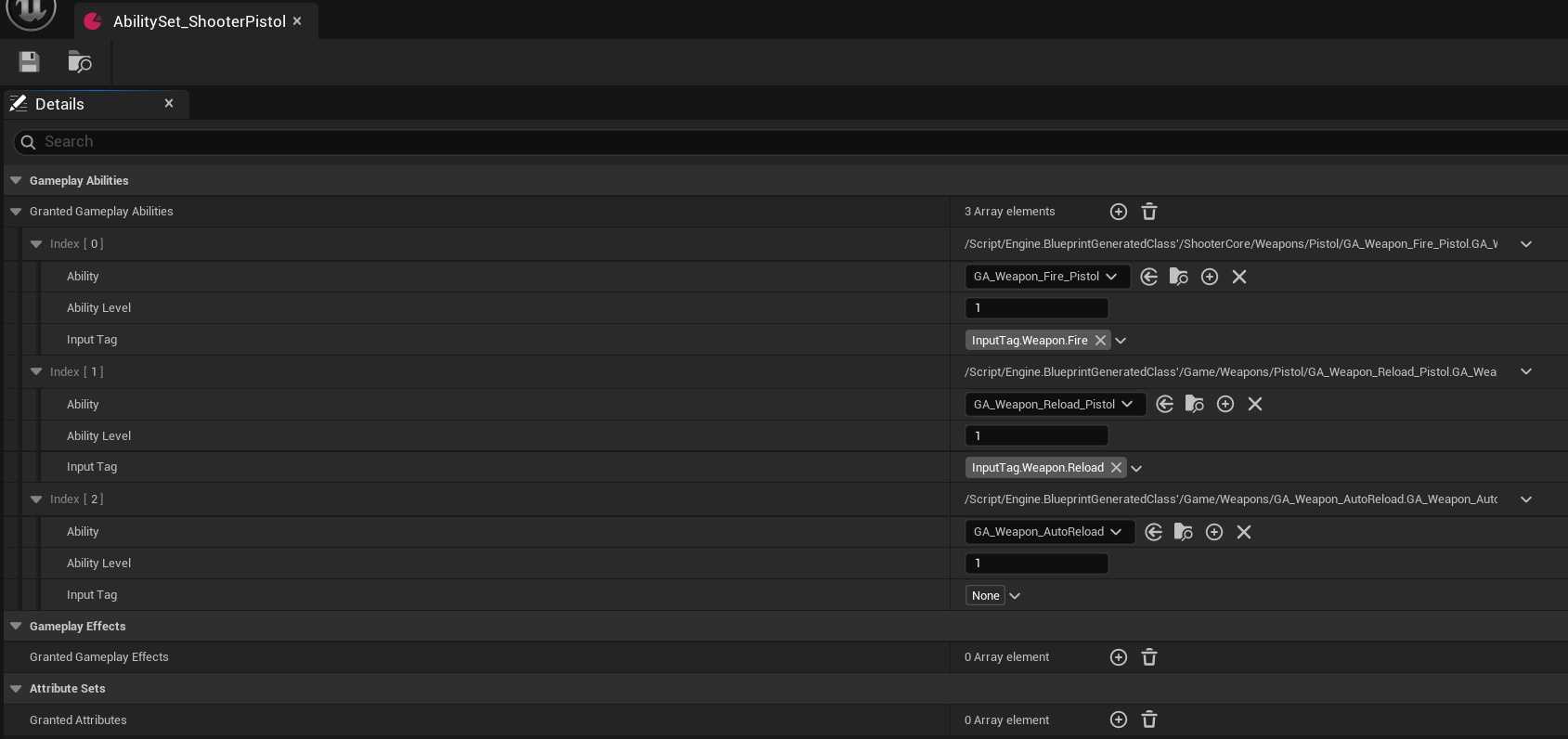Remove the InputTag.Weapon.Fire tag
This screenshot has height=739, width=1568.
pos(1100,341)
